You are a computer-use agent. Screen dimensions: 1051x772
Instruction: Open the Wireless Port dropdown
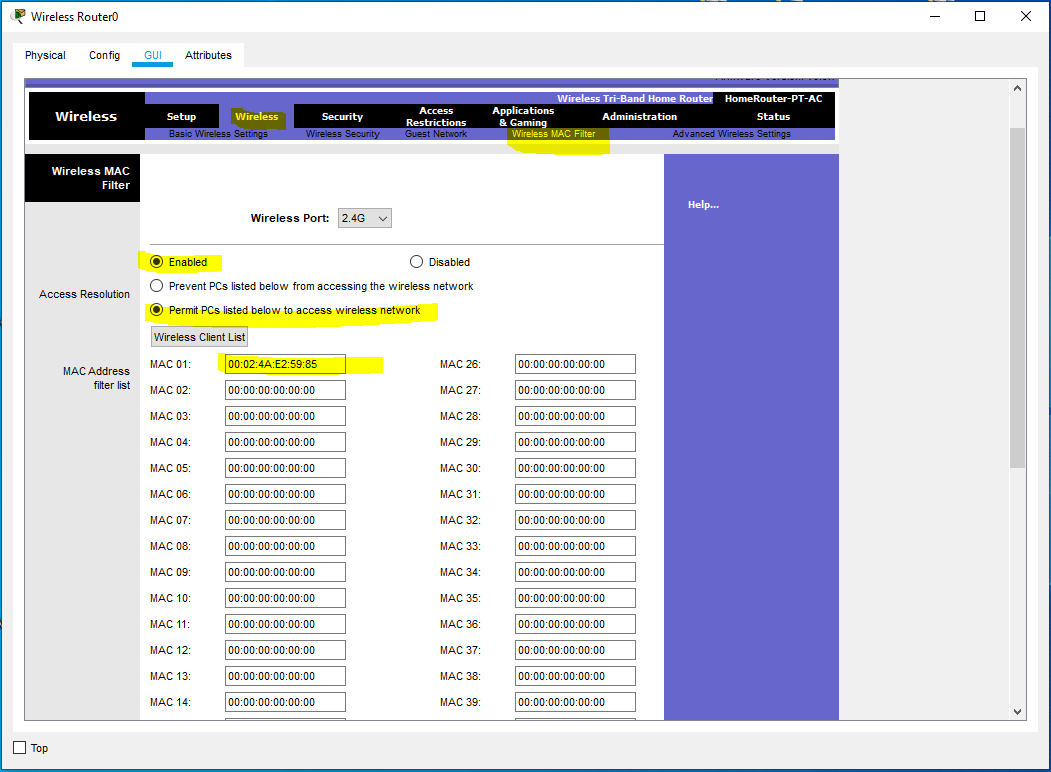[x=364, y=218]
